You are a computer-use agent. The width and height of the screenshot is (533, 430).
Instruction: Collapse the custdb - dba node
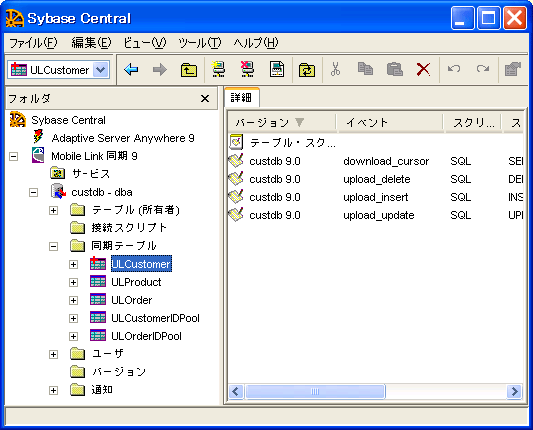tap(33, 192)
